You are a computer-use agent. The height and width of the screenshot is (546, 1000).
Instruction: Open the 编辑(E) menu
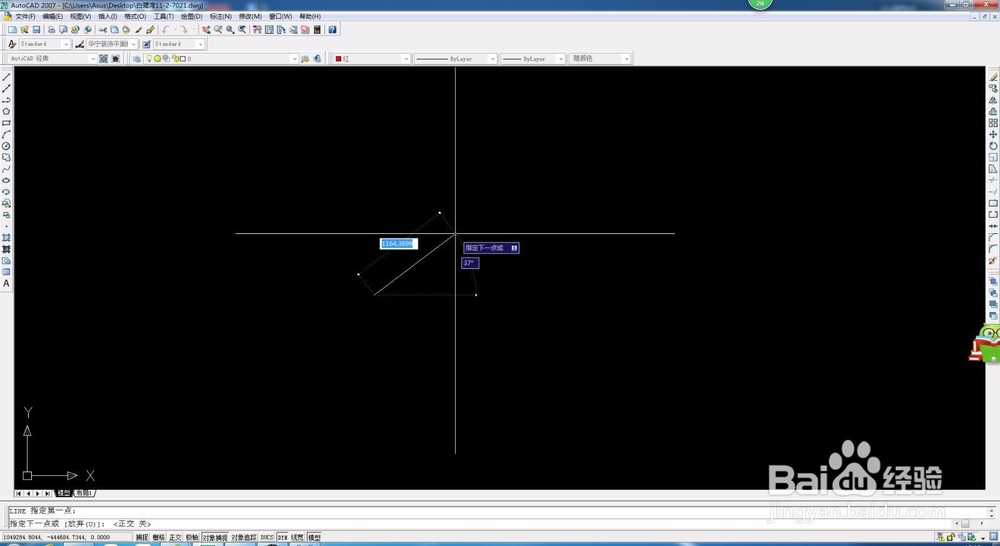[x=53, y=17]
